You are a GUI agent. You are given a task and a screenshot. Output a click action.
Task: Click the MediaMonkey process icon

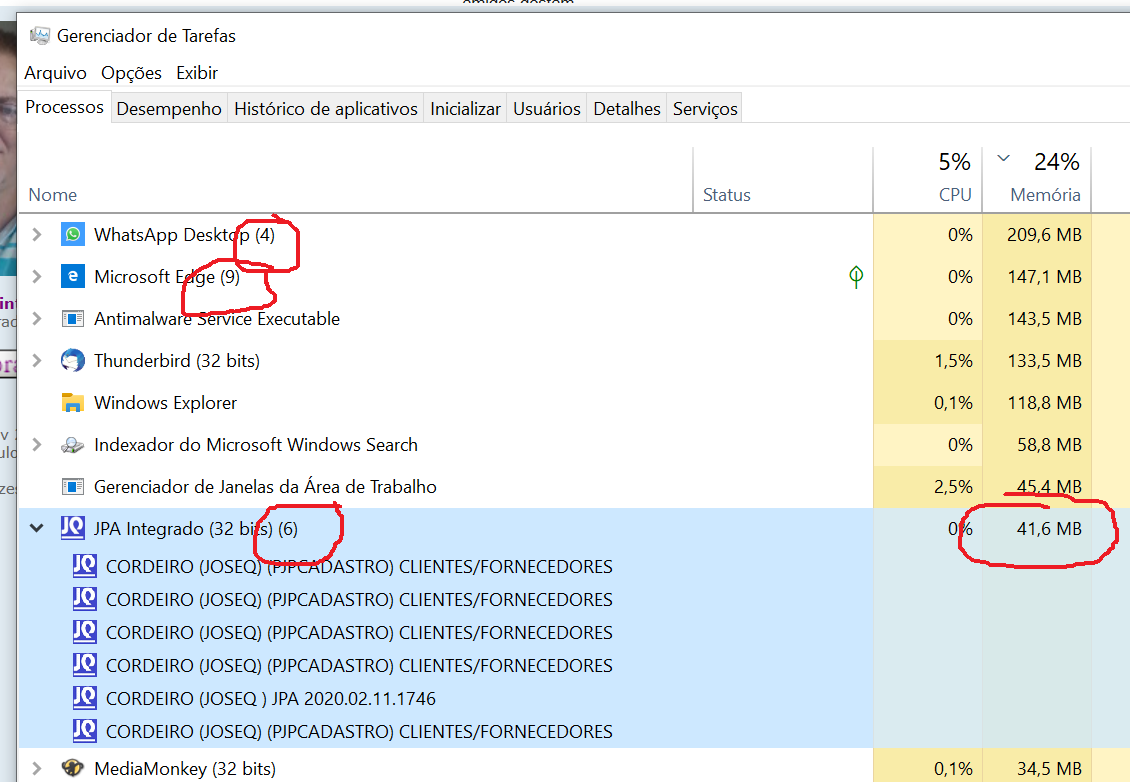pyautogui.click(x=72, y=768)
